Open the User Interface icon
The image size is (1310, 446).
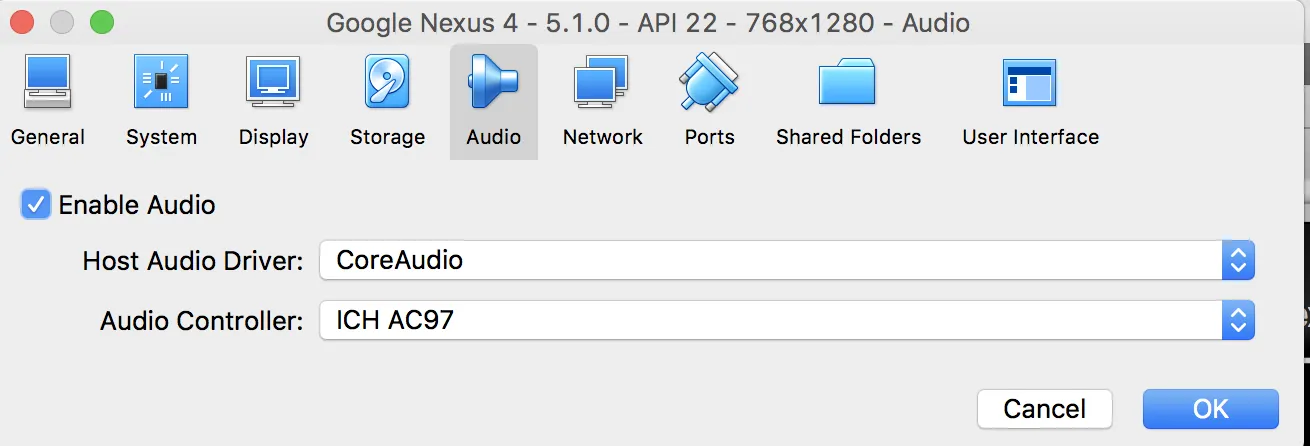click(1029, 82)
